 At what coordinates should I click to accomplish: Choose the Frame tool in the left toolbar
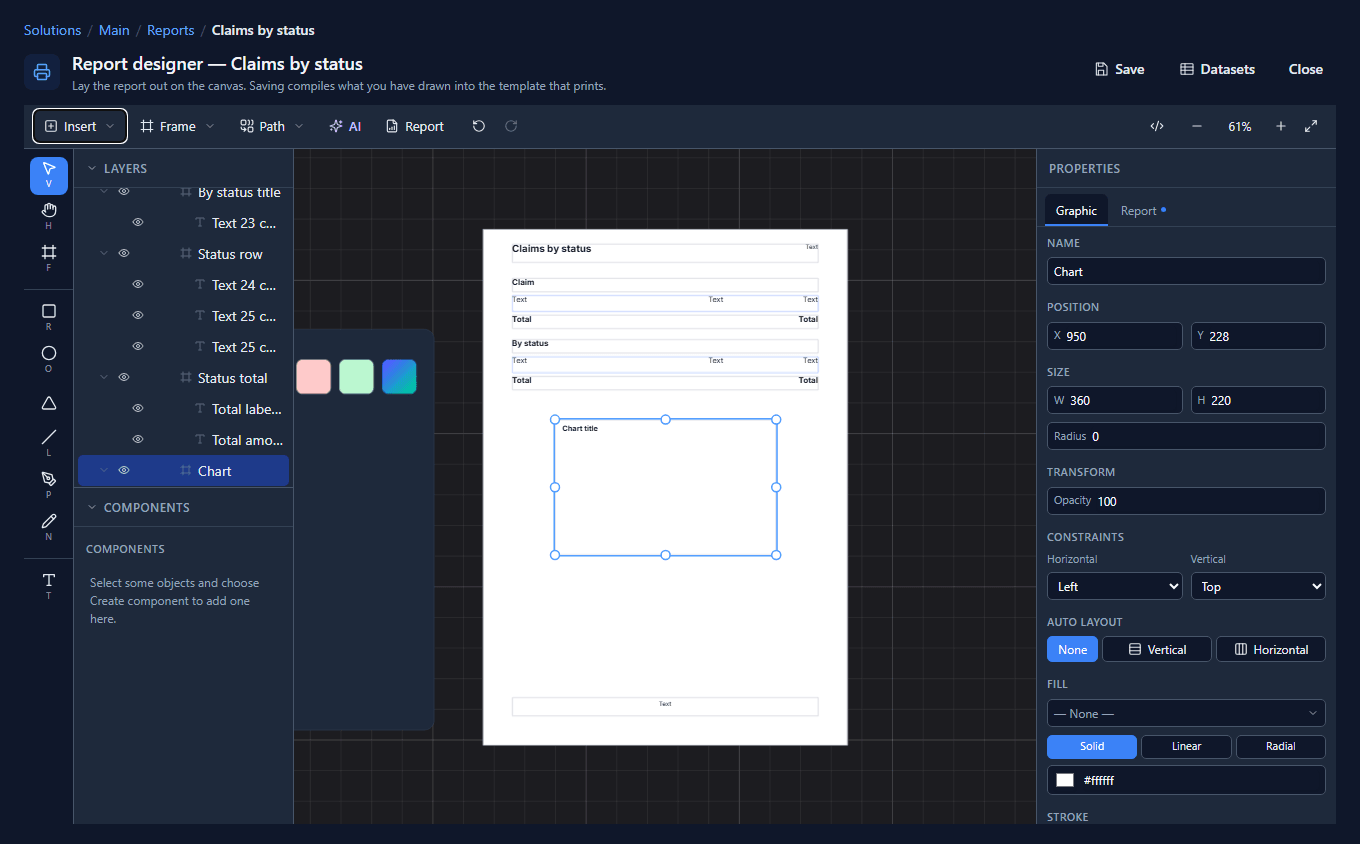(x=49, y=258)
